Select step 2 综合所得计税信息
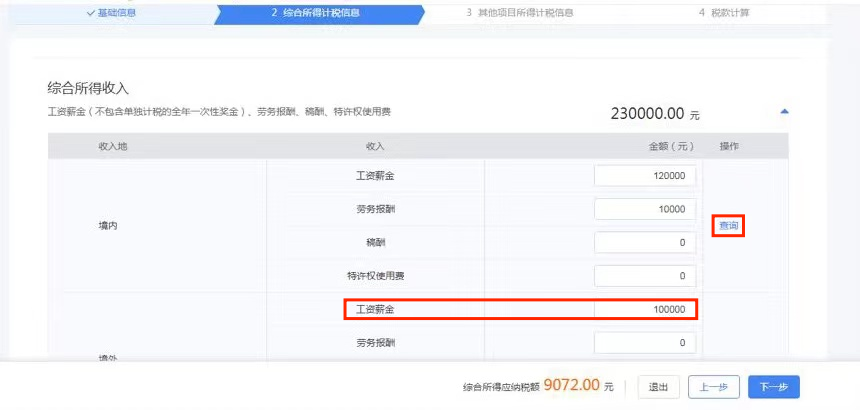Viewport: 860px width, 410px height. pyautogui.click(x=315, y=14)
